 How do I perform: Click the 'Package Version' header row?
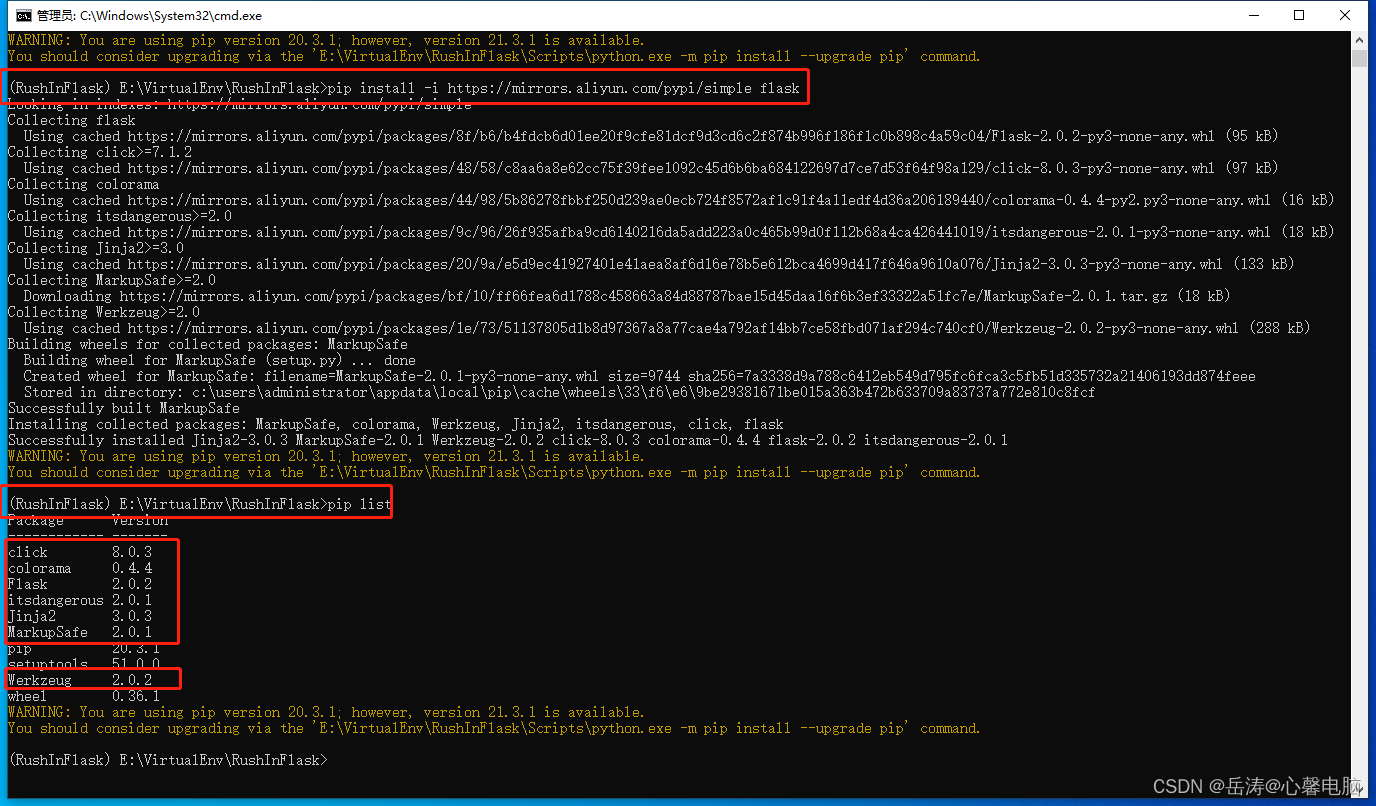pos(88,520)
